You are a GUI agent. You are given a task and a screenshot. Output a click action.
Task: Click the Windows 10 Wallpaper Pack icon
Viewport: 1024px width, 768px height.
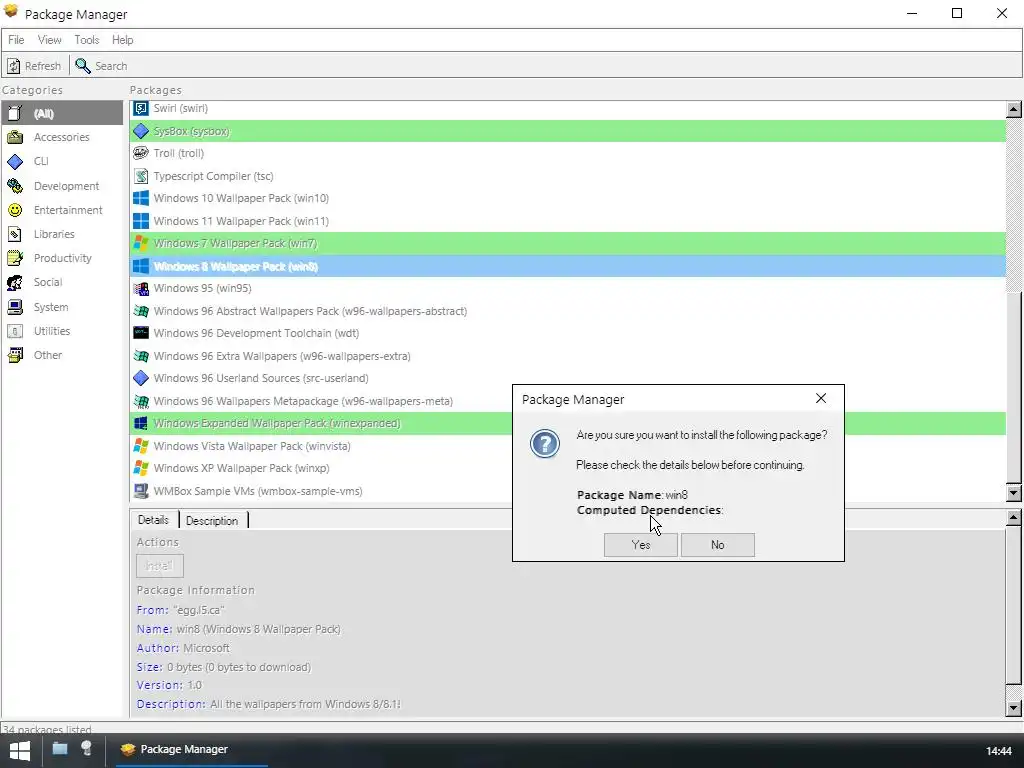coord(140,198)
